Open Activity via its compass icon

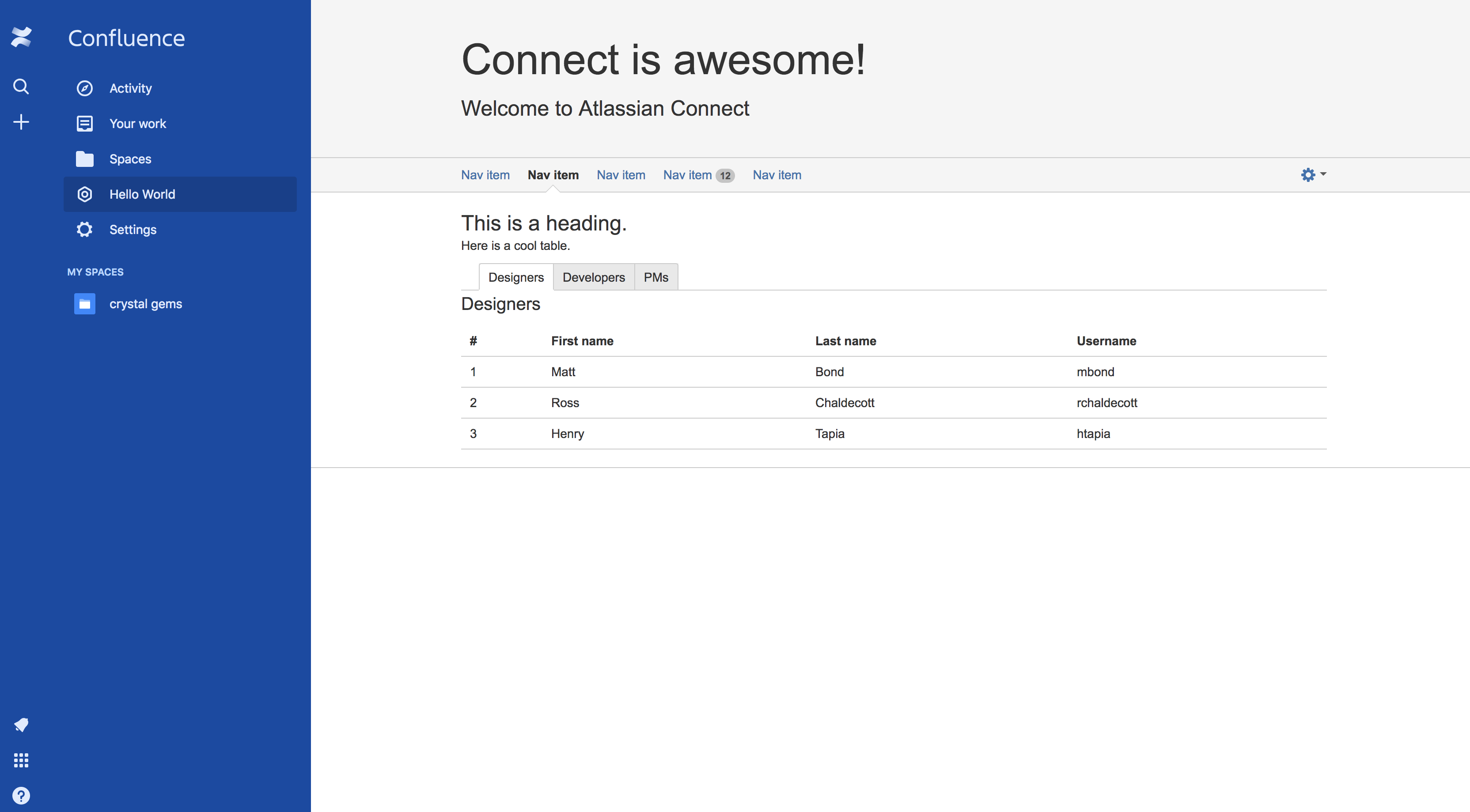[x=84, y=88]
